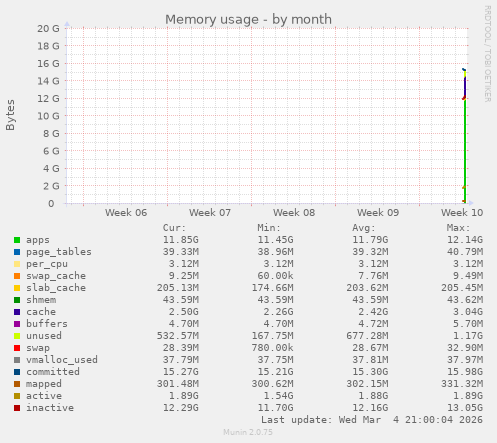
Task: Click the shmem dark green swatch
Action: click(17, 300)
